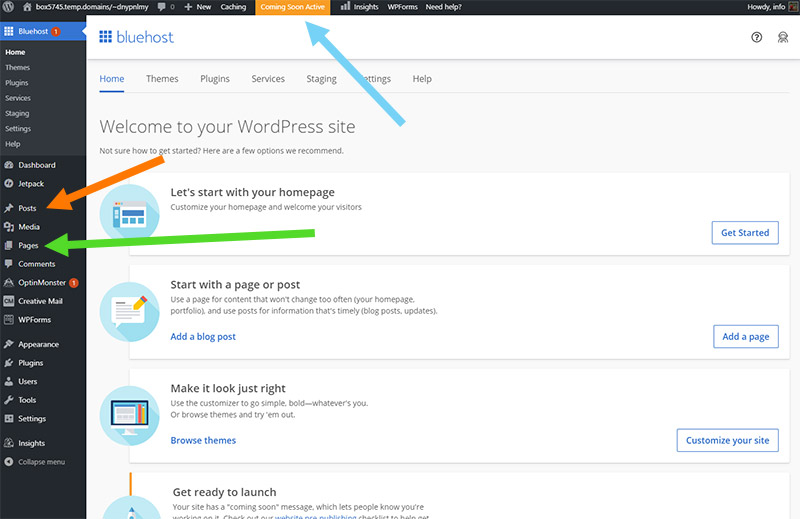Click the Add a page button
800x519 pixels.
pyautogui.click(x=745, y=336)
